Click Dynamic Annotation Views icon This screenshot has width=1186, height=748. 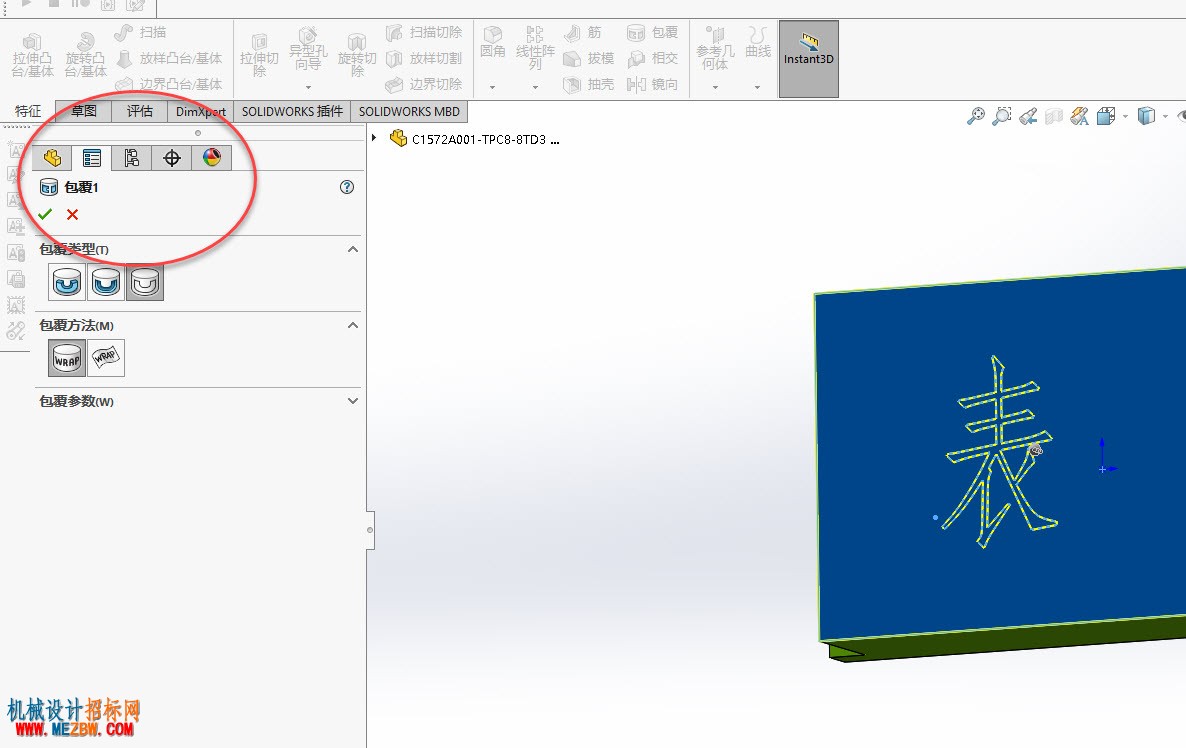click(1079, 116)
